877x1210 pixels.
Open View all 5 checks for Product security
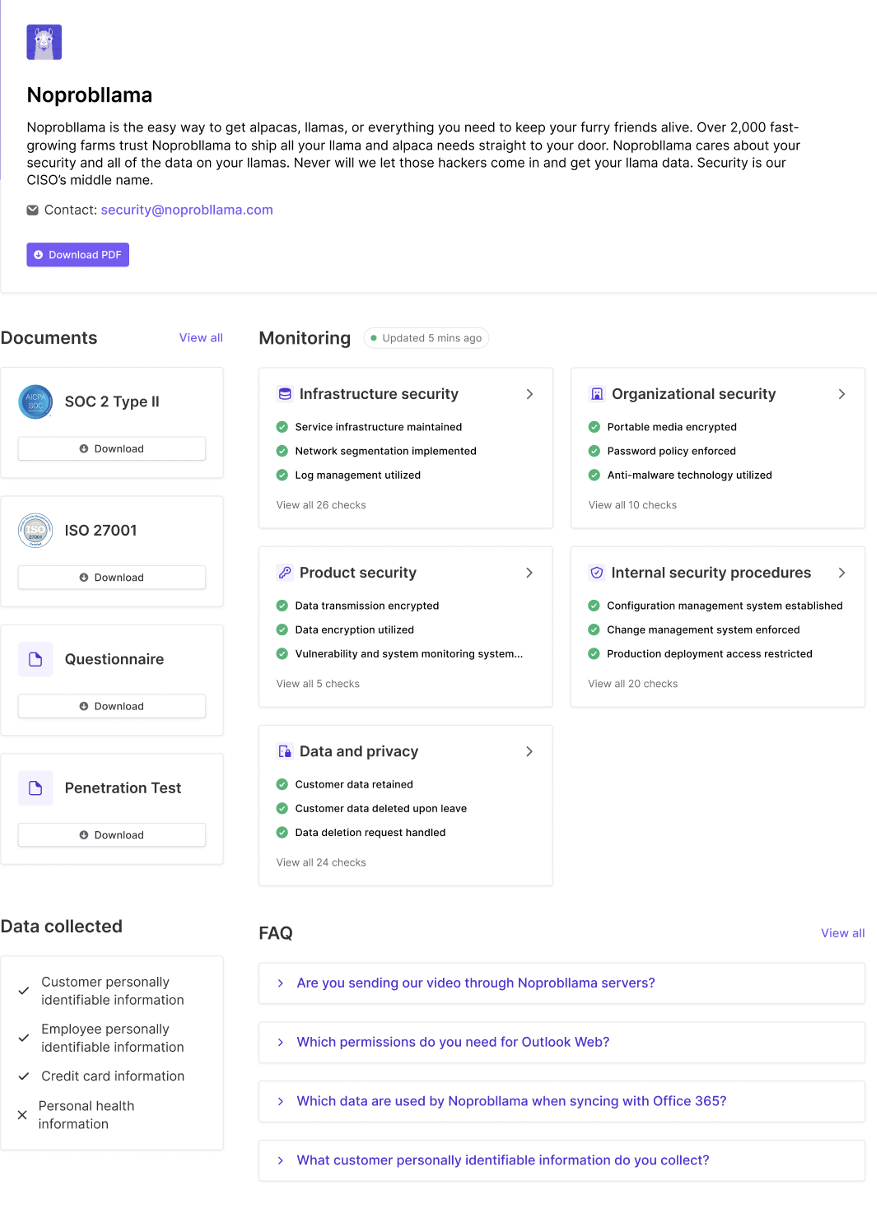(318, 684)
